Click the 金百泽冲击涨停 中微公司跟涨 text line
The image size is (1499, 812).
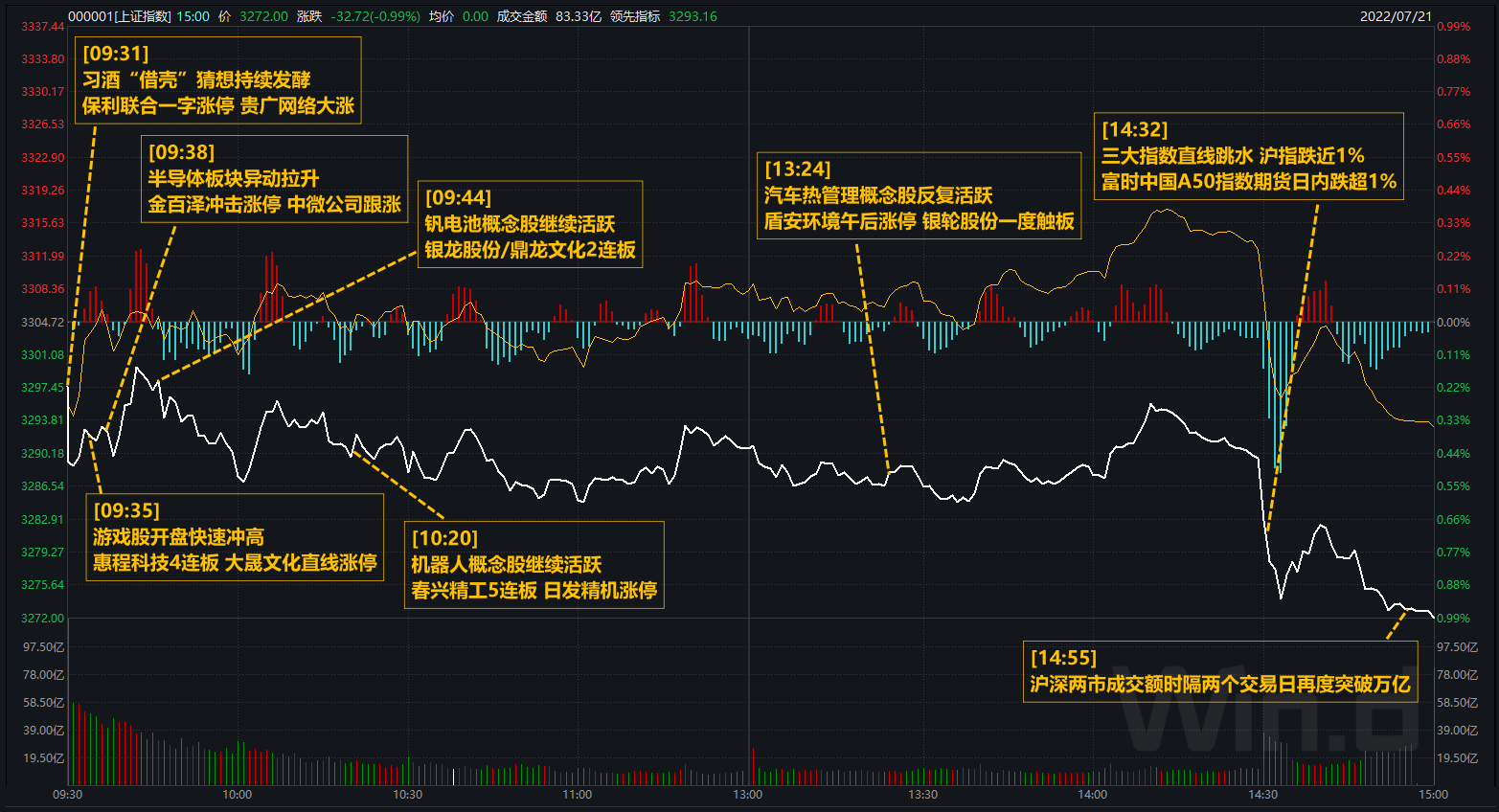274,204
